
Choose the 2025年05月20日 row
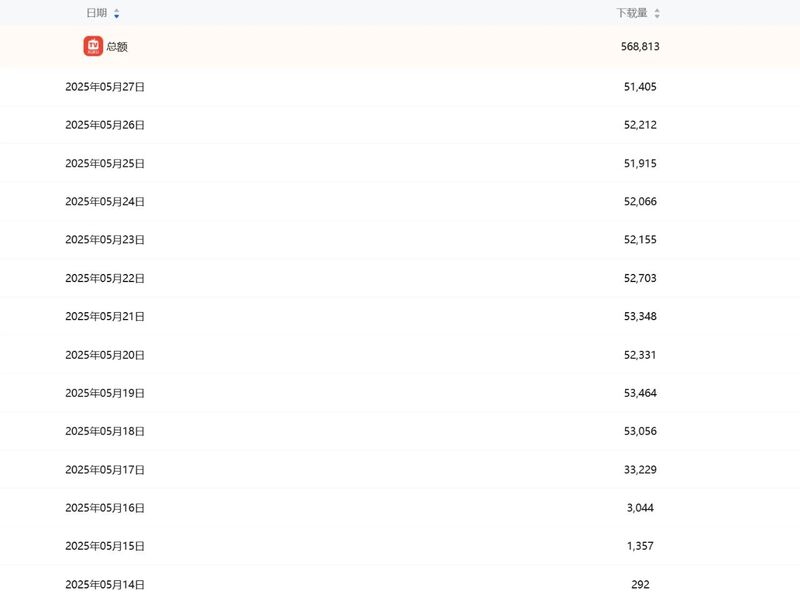point(105,355)
